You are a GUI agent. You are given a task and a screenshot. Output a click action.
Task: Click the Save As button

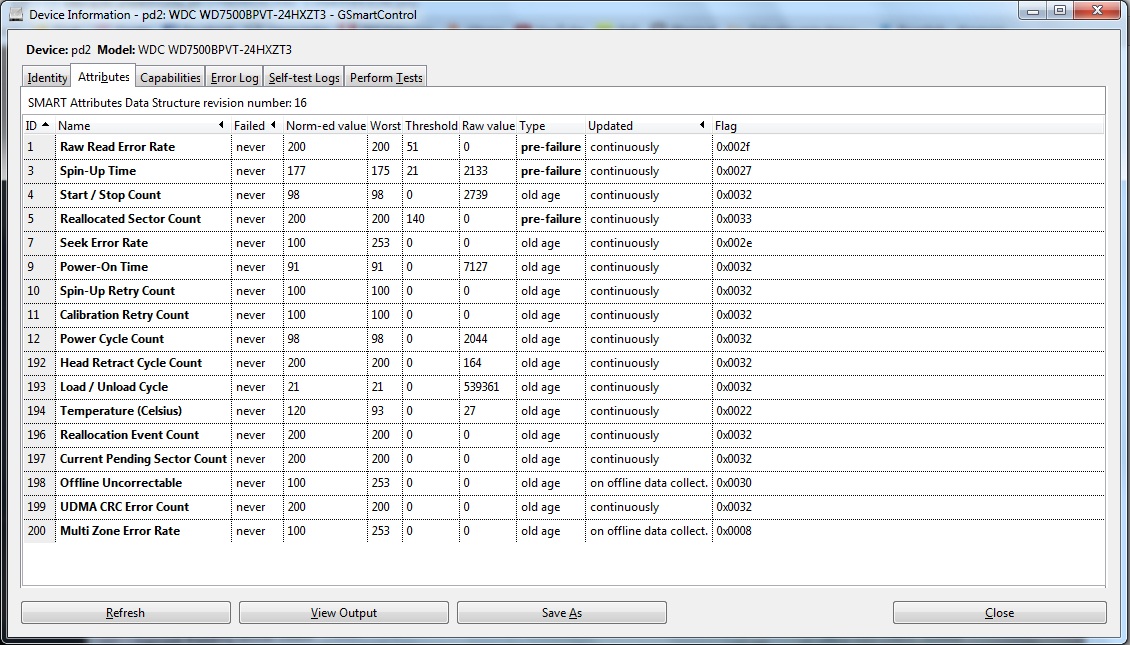(x=561, y=613)
